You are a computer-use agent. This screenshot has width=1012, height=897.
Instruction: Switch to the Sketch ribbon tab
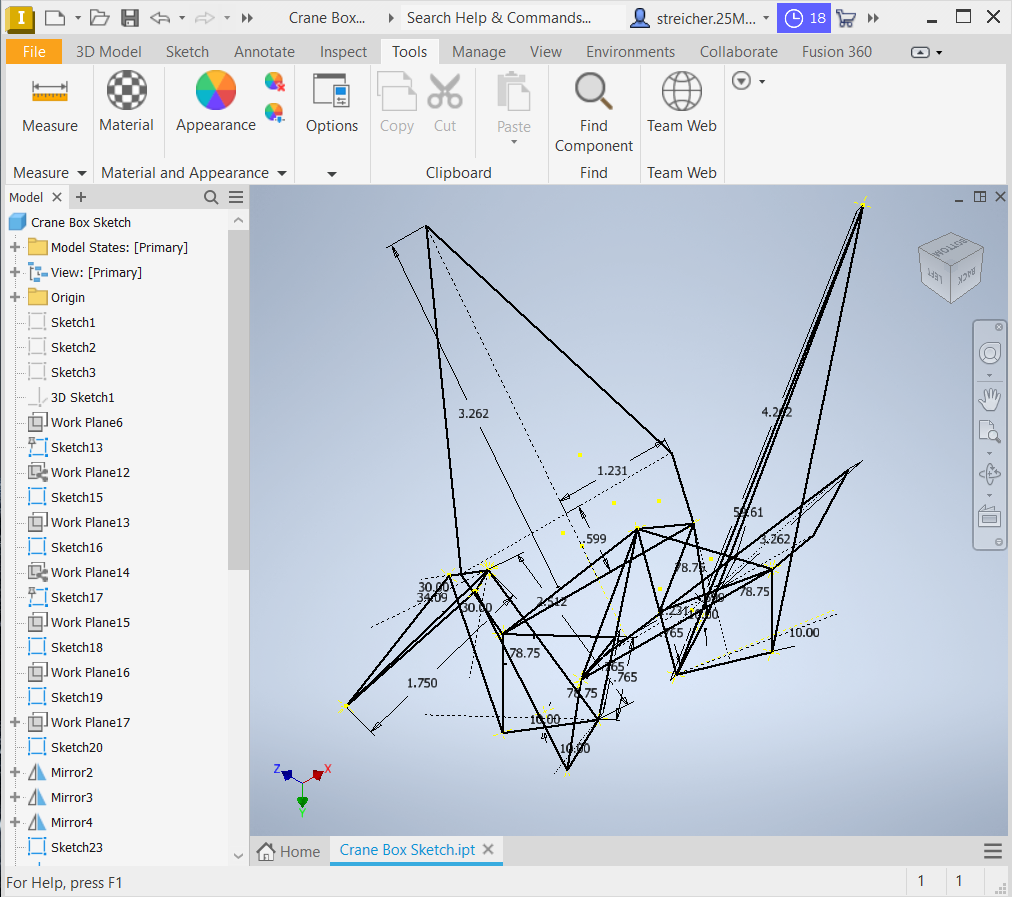pos(187,52)
